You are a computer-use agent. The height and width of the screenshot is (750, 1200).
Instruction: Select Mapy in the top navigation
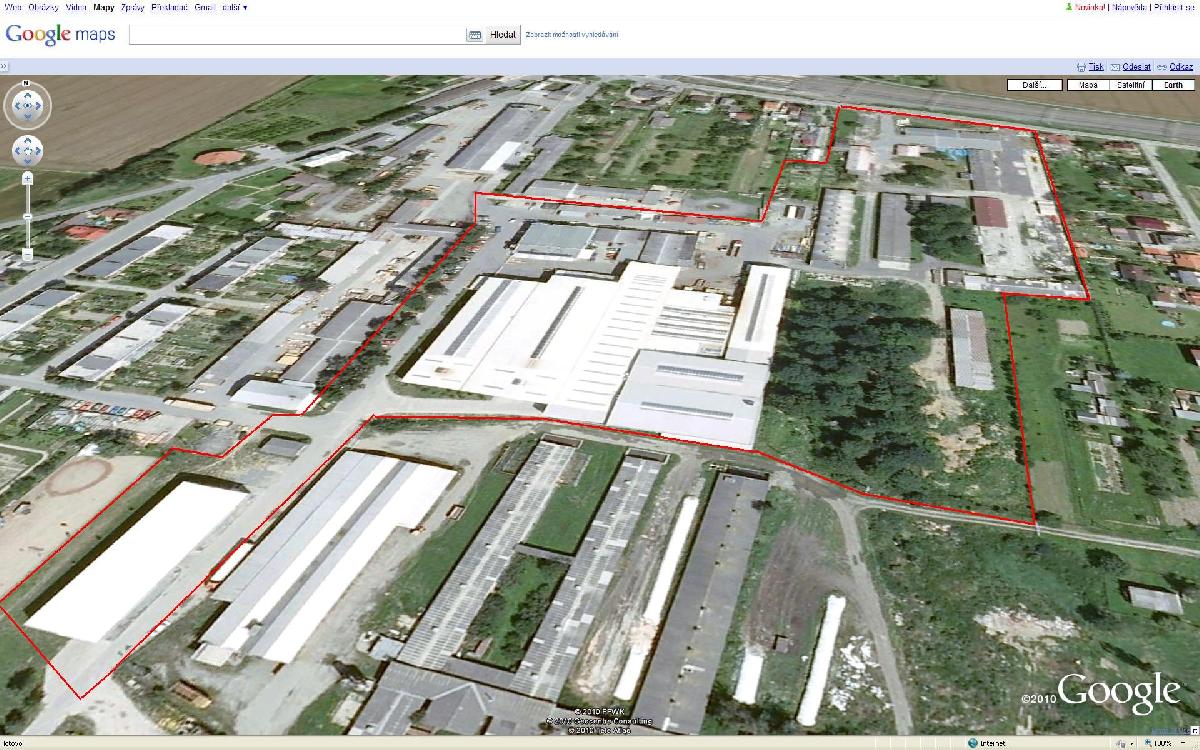coord(104,7)
